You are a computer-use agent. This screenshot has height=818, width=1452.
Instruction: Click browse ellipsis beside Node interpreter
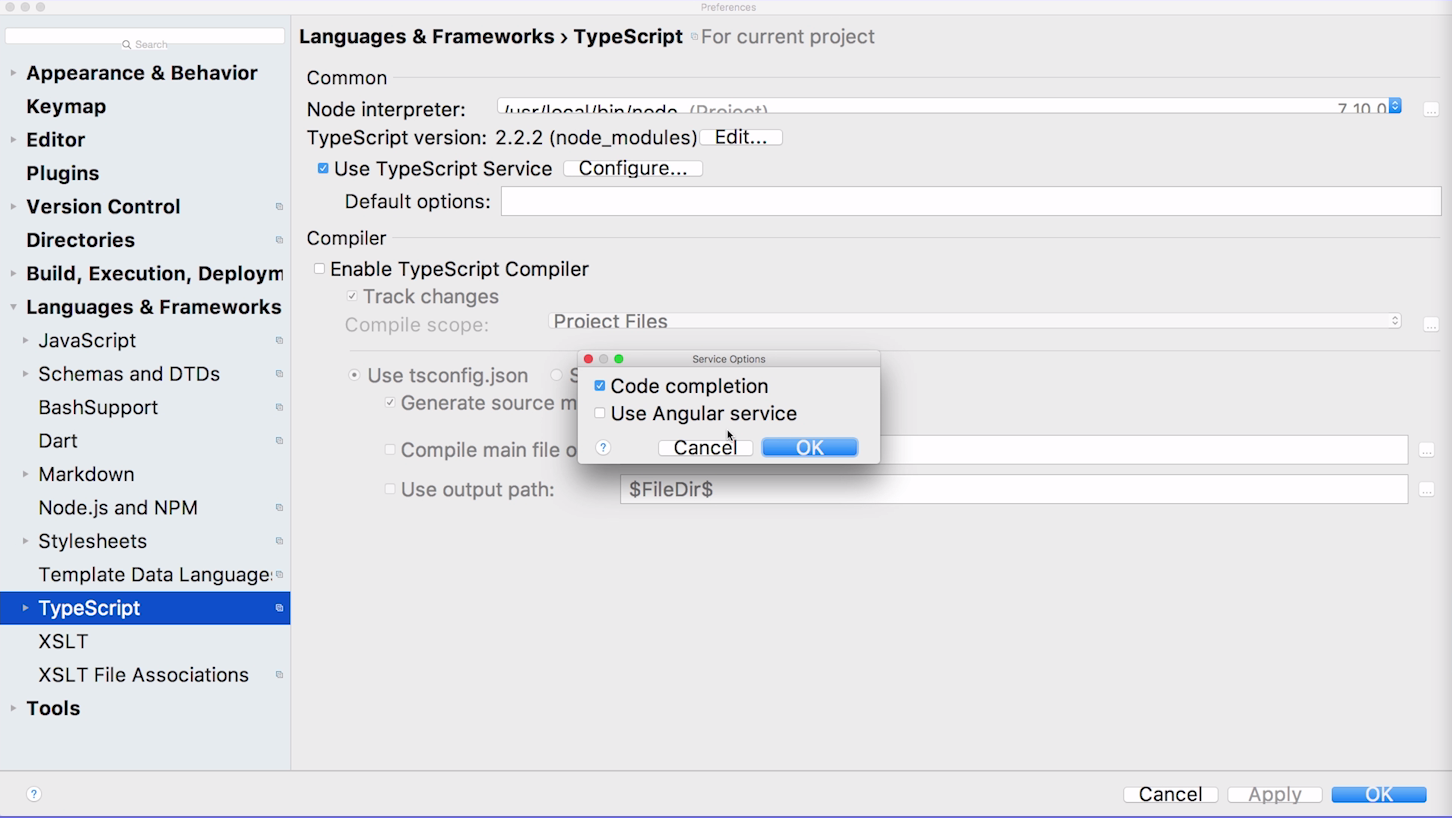point(1431,109)
